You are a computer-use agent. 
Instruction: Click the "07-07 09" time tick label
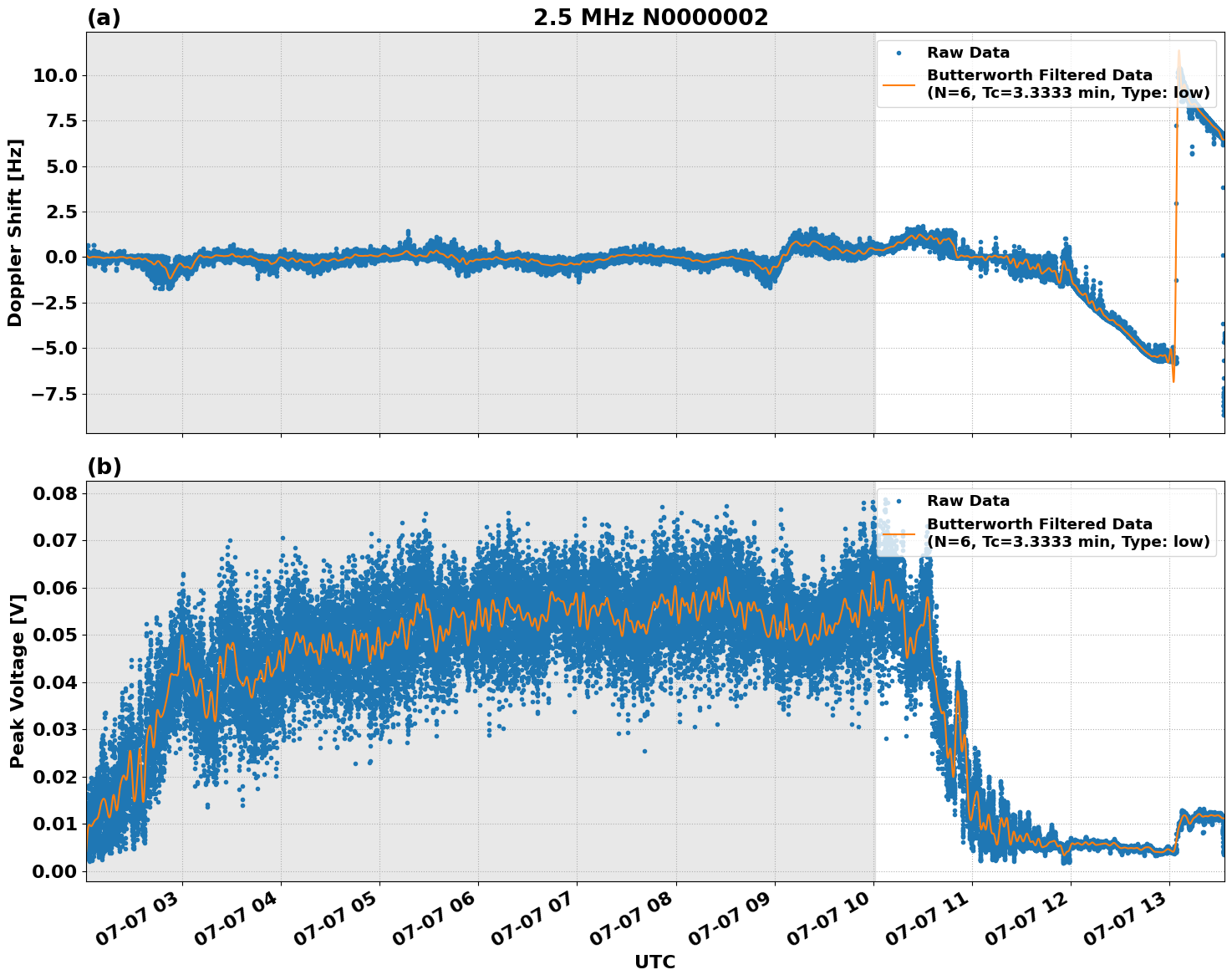click(731, 919)
